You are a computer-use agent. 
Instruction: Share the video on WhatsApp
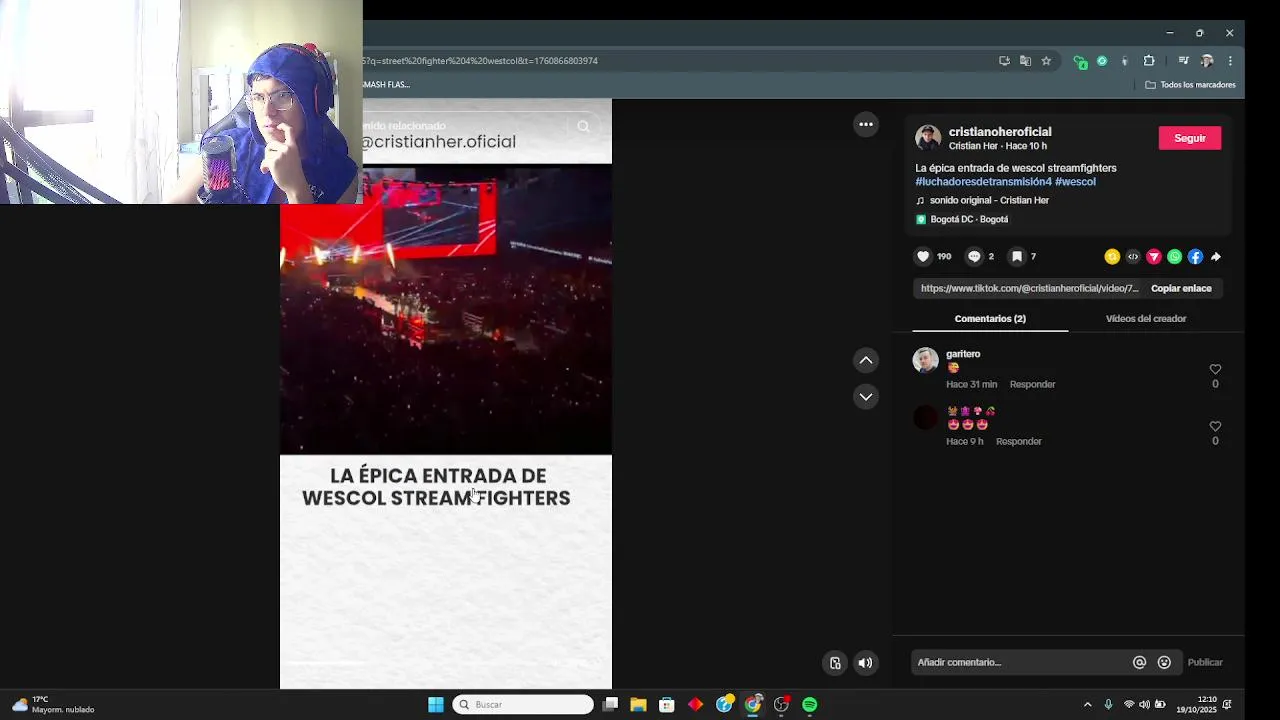click(1175, 257)
